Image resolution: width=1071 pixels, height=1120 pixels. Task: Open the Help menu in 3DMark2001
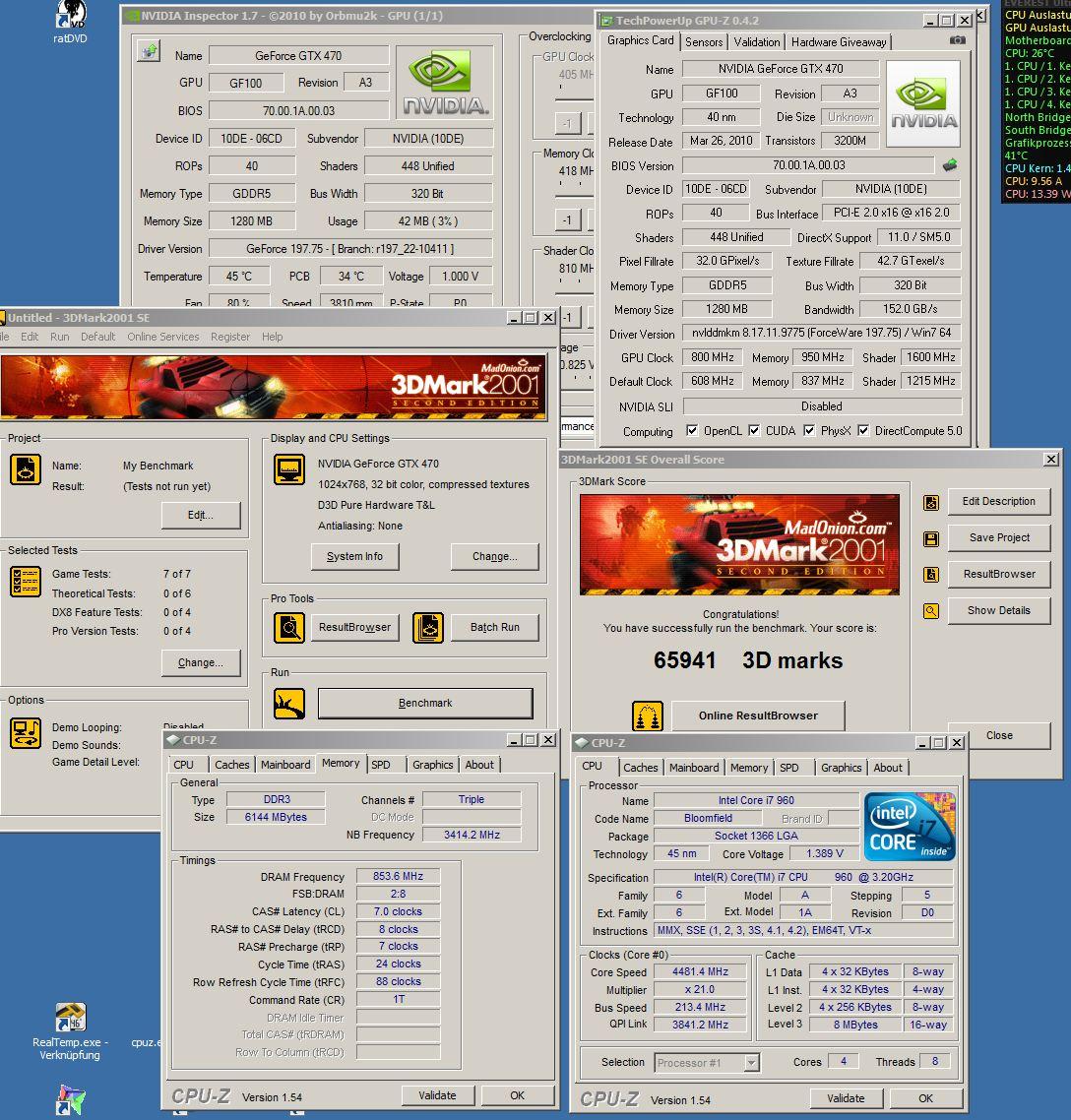point(273,337)
